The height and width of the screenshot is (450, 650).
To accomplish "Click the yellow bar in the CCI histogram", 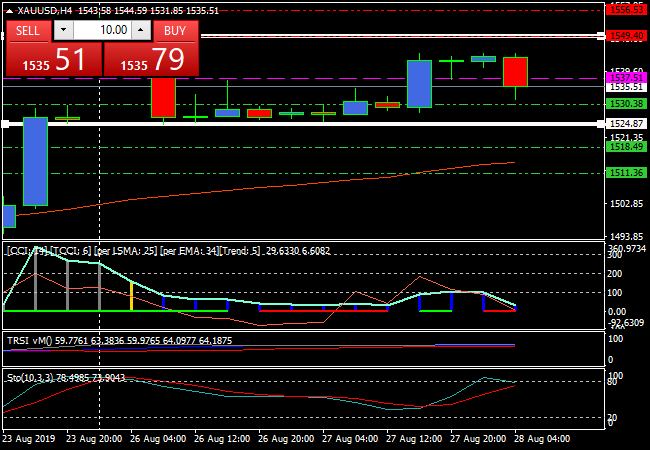I will (131, 296).
